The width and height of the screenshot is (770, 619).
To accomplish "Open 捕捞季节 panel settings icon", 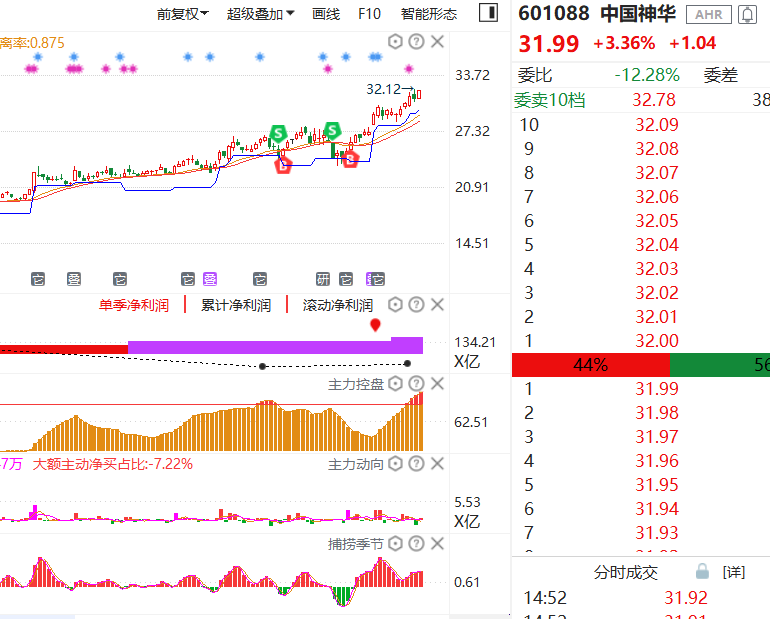I will coord(395,544).
